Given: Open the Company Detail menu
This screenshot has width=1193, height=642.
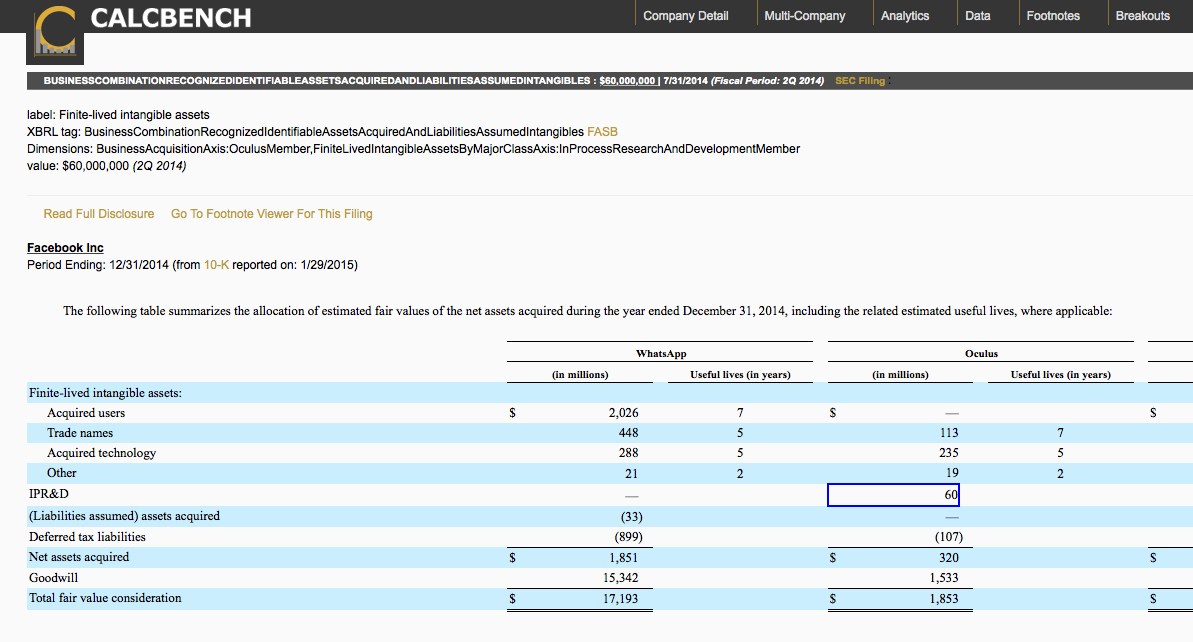Looking at the screenshot, I should tap(685, 16).
